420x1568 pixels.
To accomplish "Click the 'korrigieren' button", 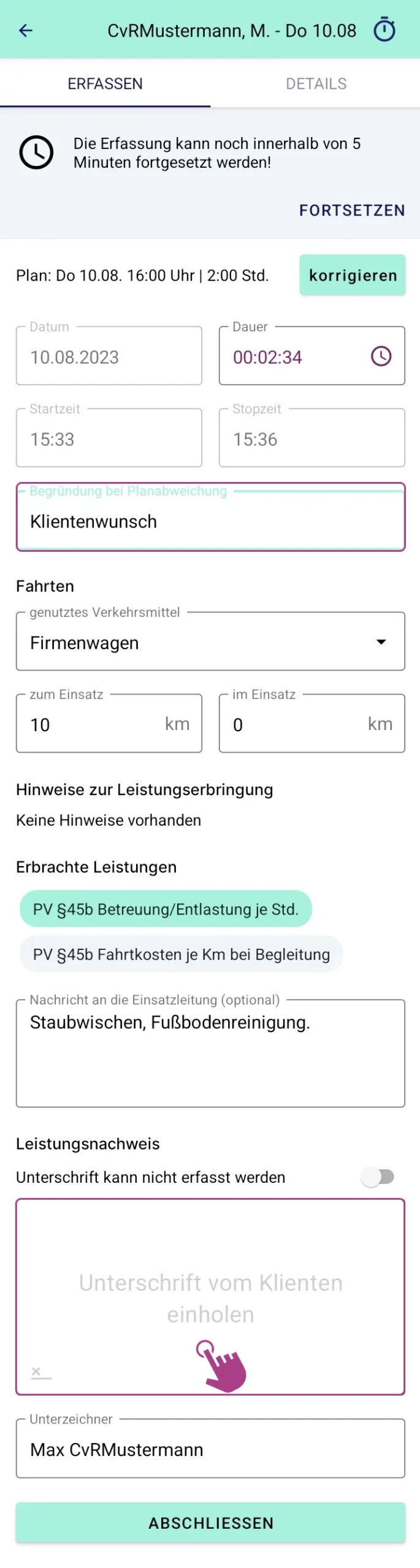I will tap(353, 276).
